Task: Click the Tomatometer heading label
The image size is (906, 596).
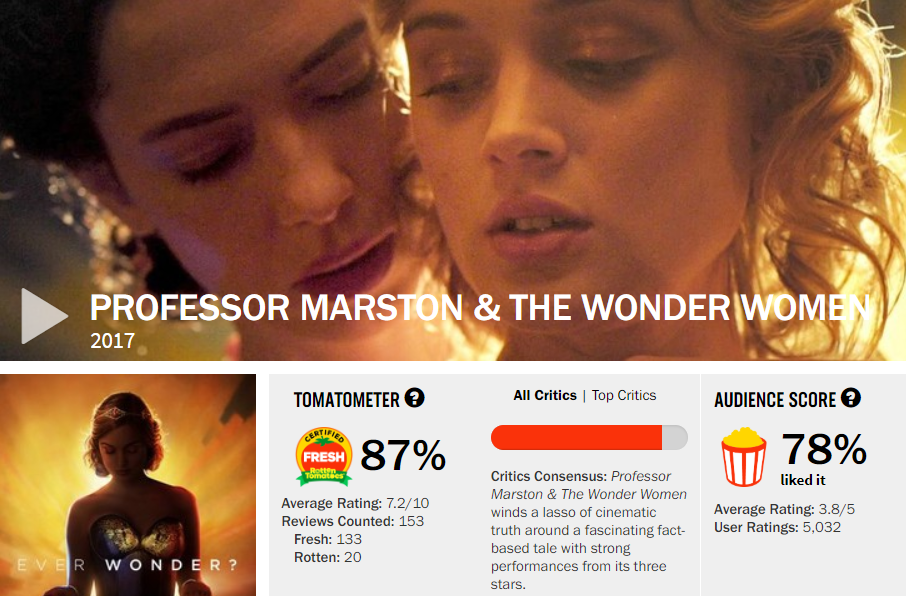Action: pyautogui.click(x=347, y=399)
